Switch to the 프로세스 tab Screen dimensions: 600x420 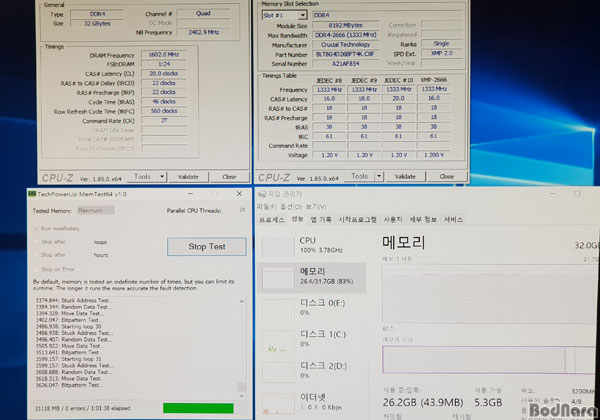272,219
